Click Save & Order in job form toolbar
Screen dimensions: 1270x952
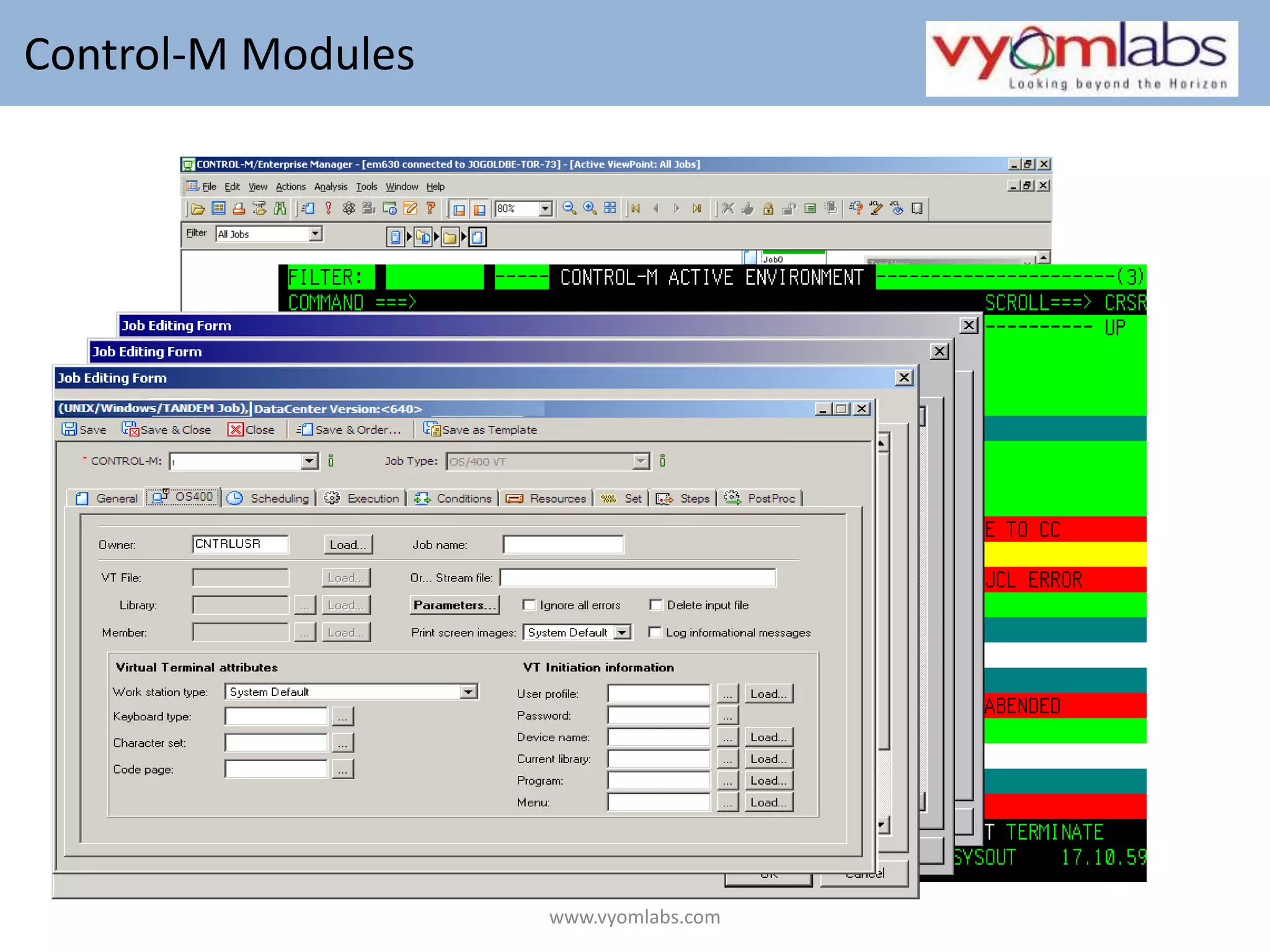(349, 430)
